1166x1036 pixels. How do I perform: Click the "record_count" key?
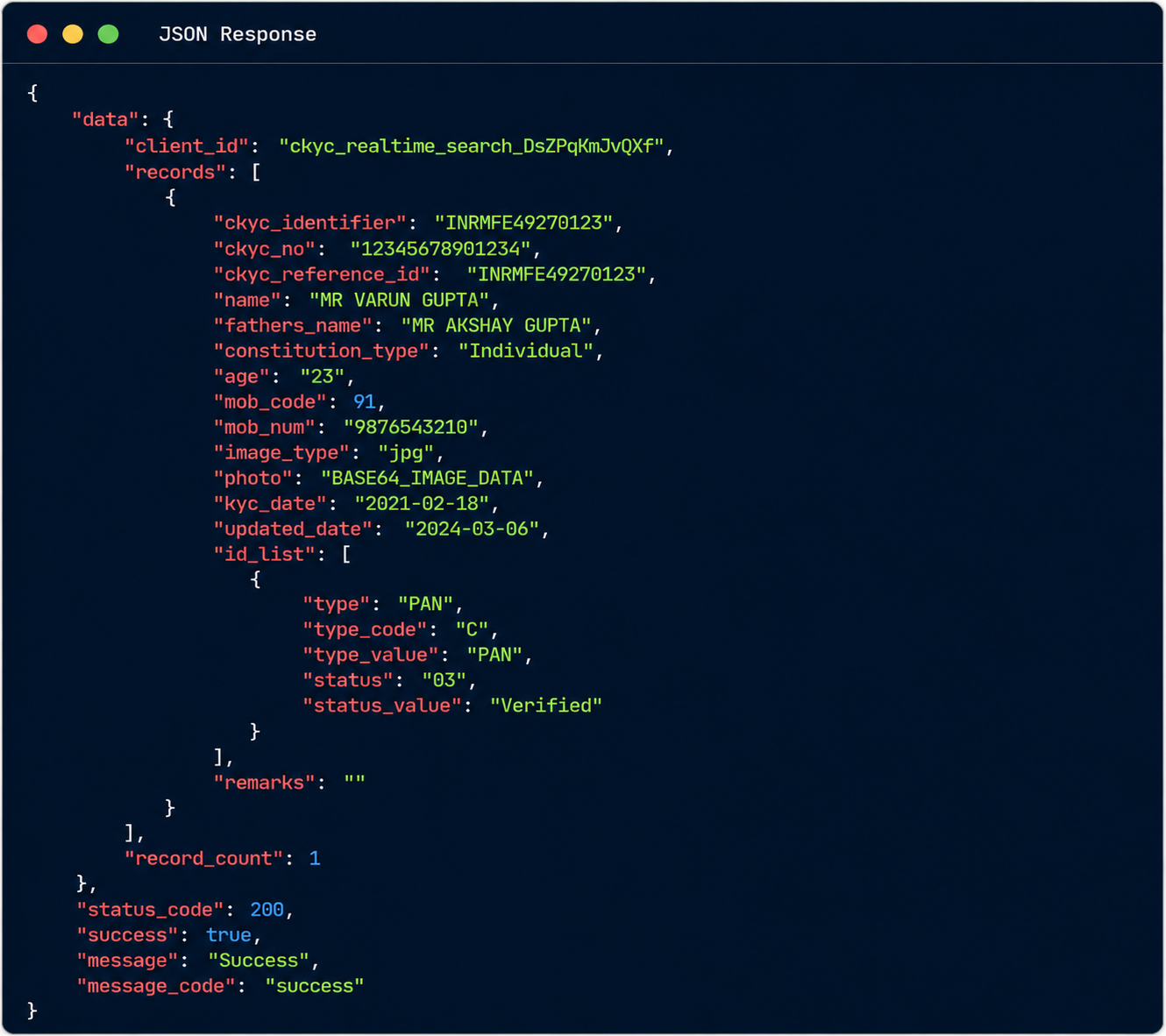point(203,858)
